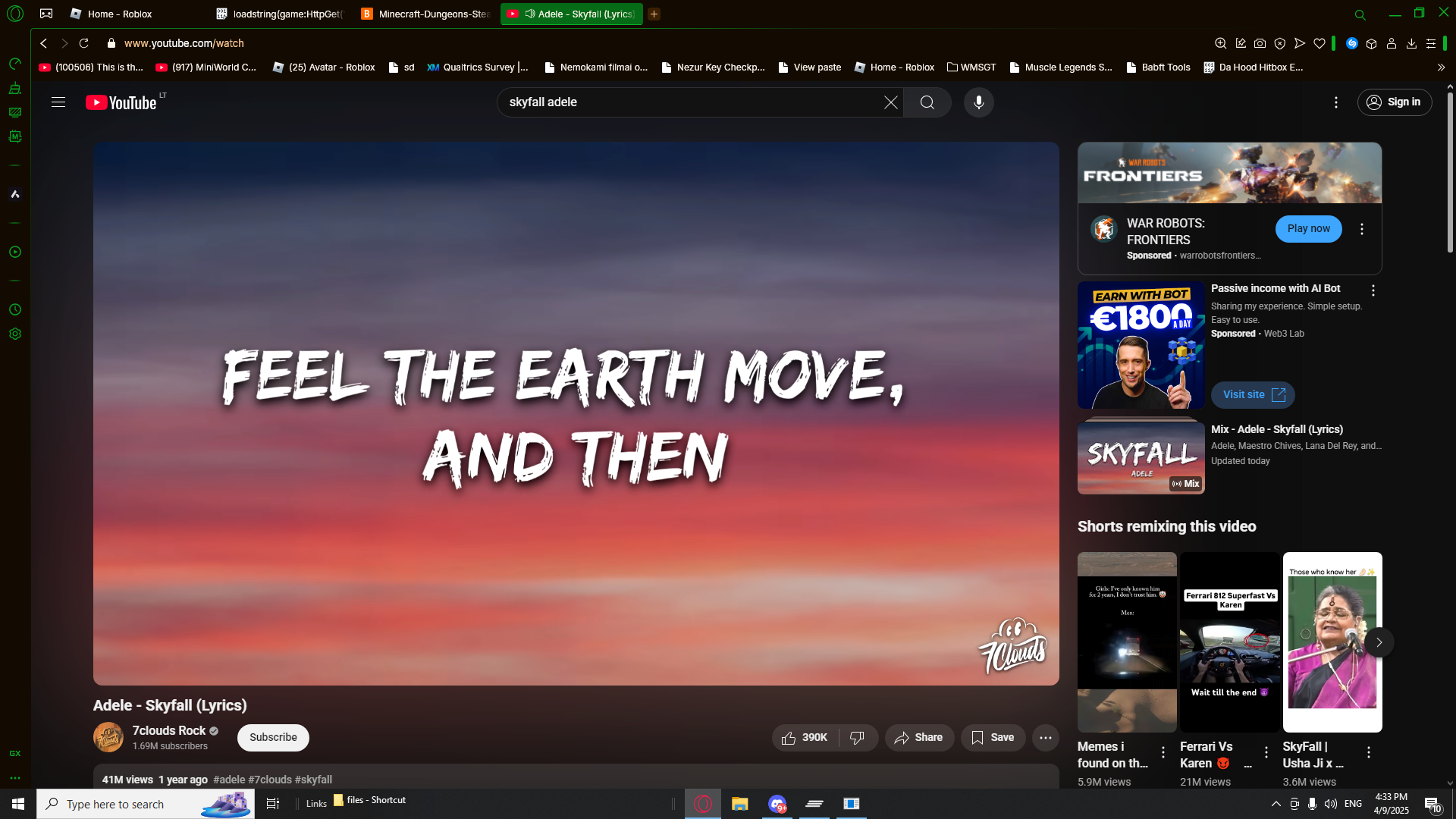Screen dimensions: 1456x819
Task: Open YouTube settings three-dot menu
Action: tap(1336, 102)
